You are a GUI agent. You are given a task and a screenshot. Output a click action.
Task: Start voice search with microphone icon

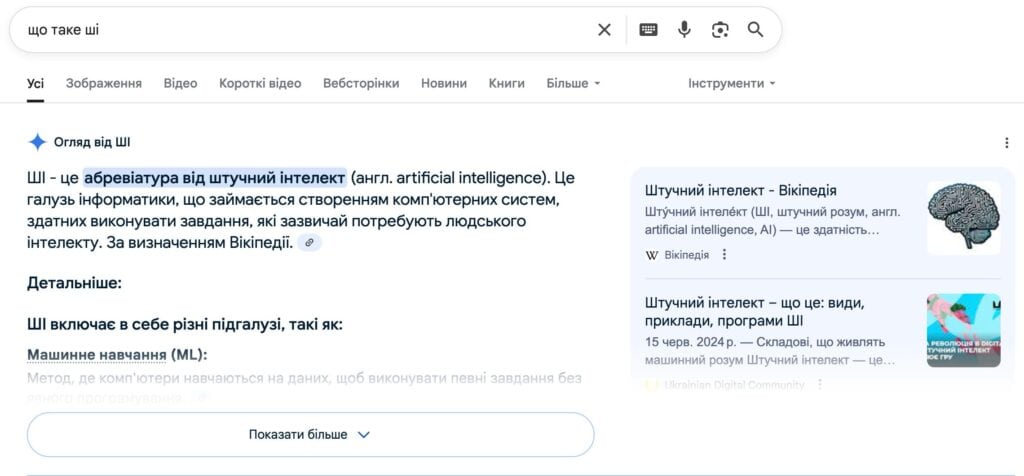[684, 30]
